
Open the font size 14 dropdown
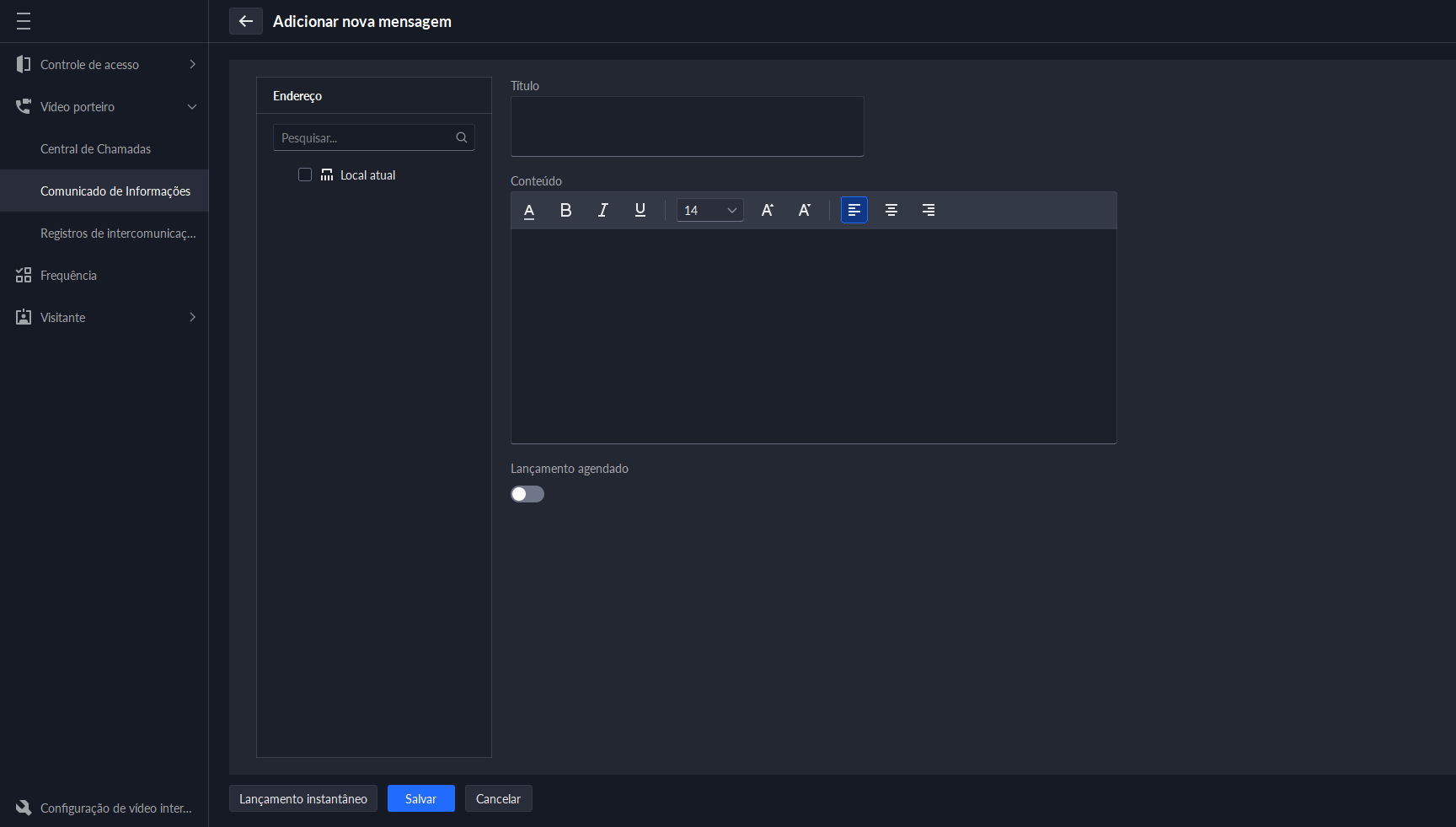pos(709,211)
